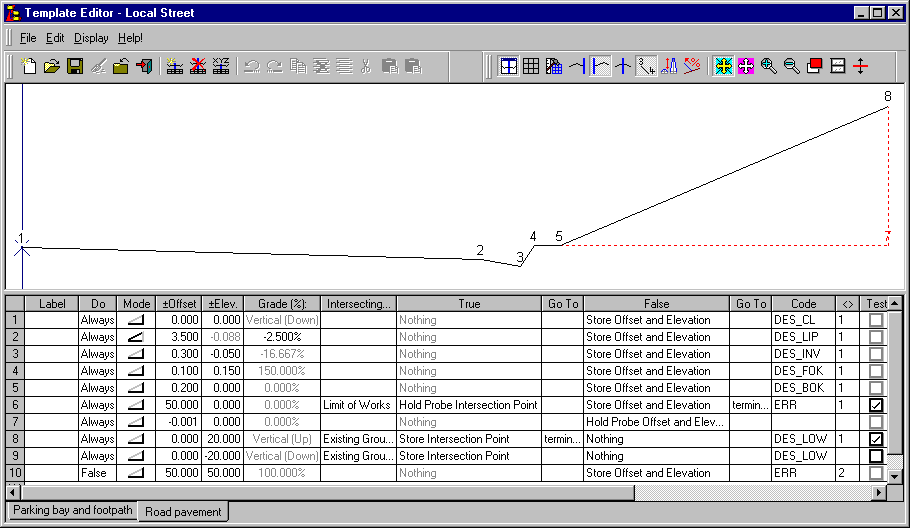Toggle the right side template icon with blue bar left
The image size is (910, 528).
600,66
